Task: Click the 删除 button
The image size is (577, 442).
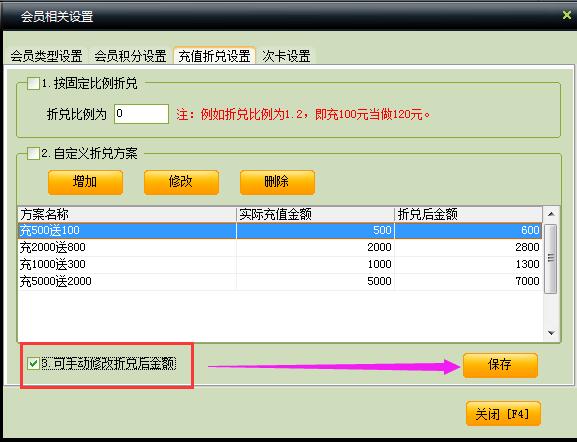Action: click(277, 182)
